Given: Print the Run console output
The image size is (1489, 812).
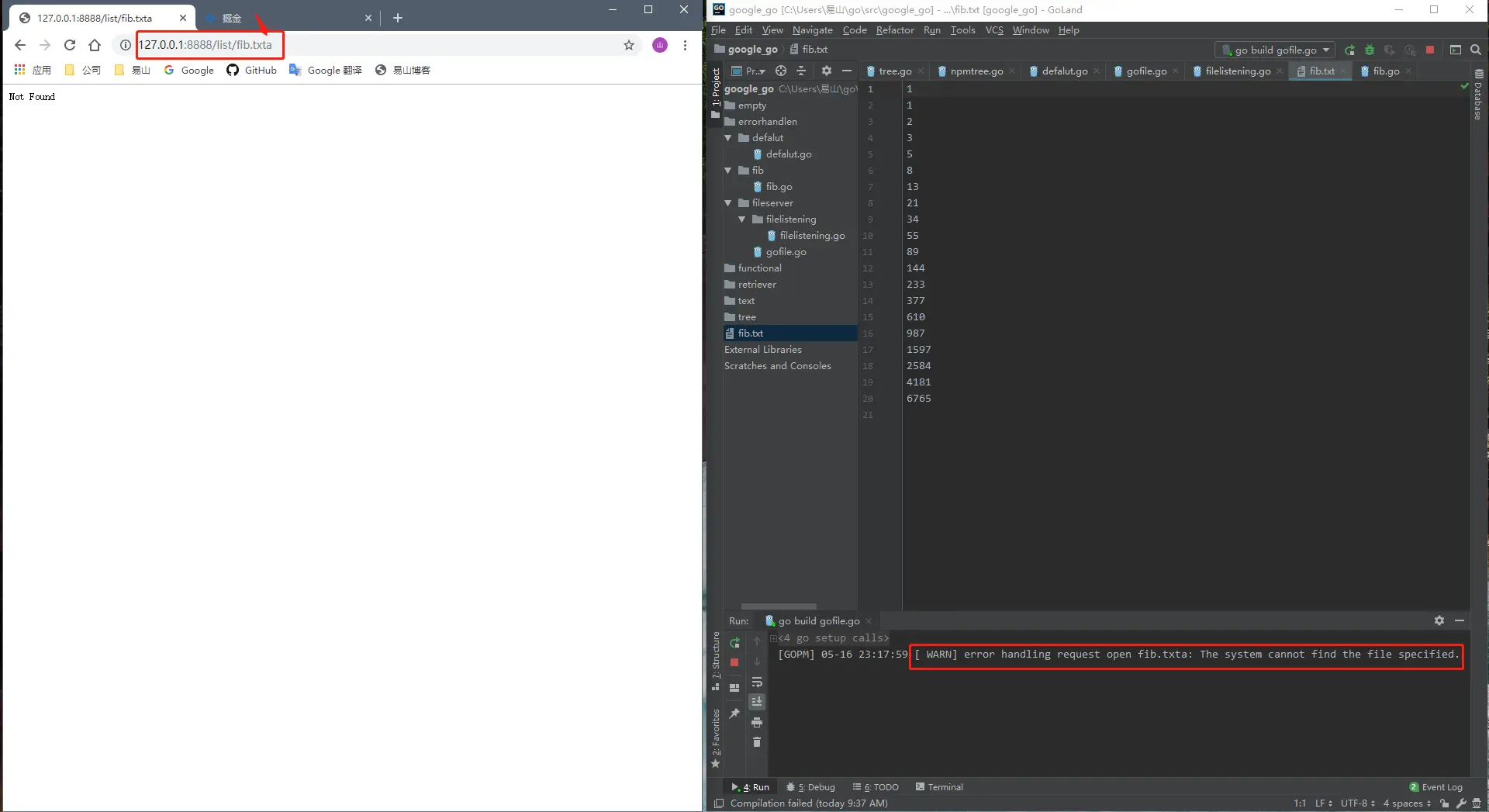Looking at the screenshot, I should [x=757, y=722].
